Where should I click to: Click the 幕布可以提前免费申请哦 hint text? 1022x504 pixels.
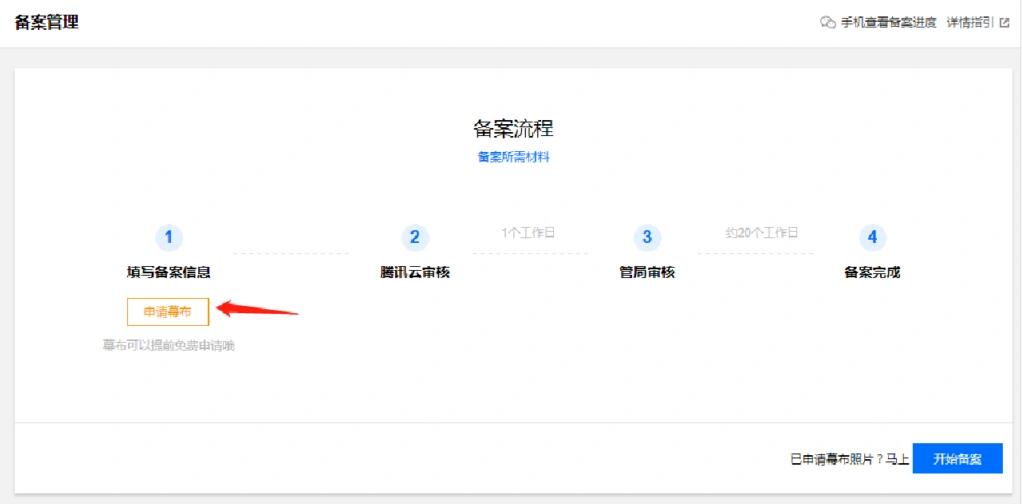168,346
